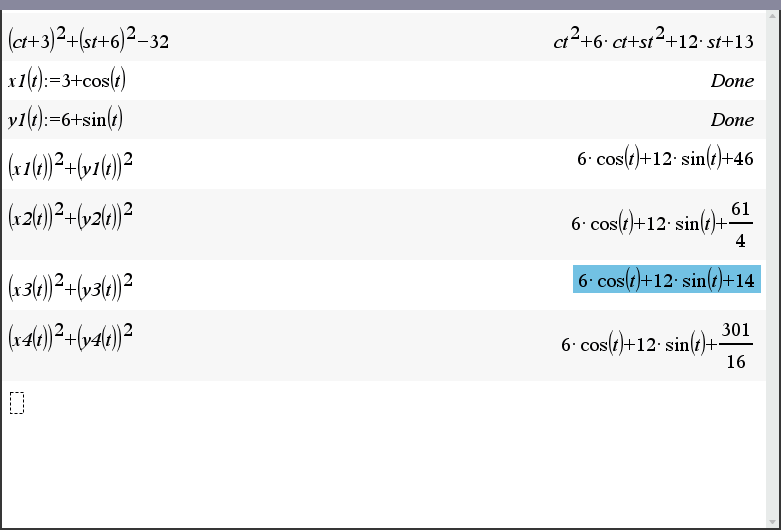The height and width of the screenshot is (530, 781).
Task: Click the vertical scrollbar track
Action: pyautogui.click(x=773, y=269)
